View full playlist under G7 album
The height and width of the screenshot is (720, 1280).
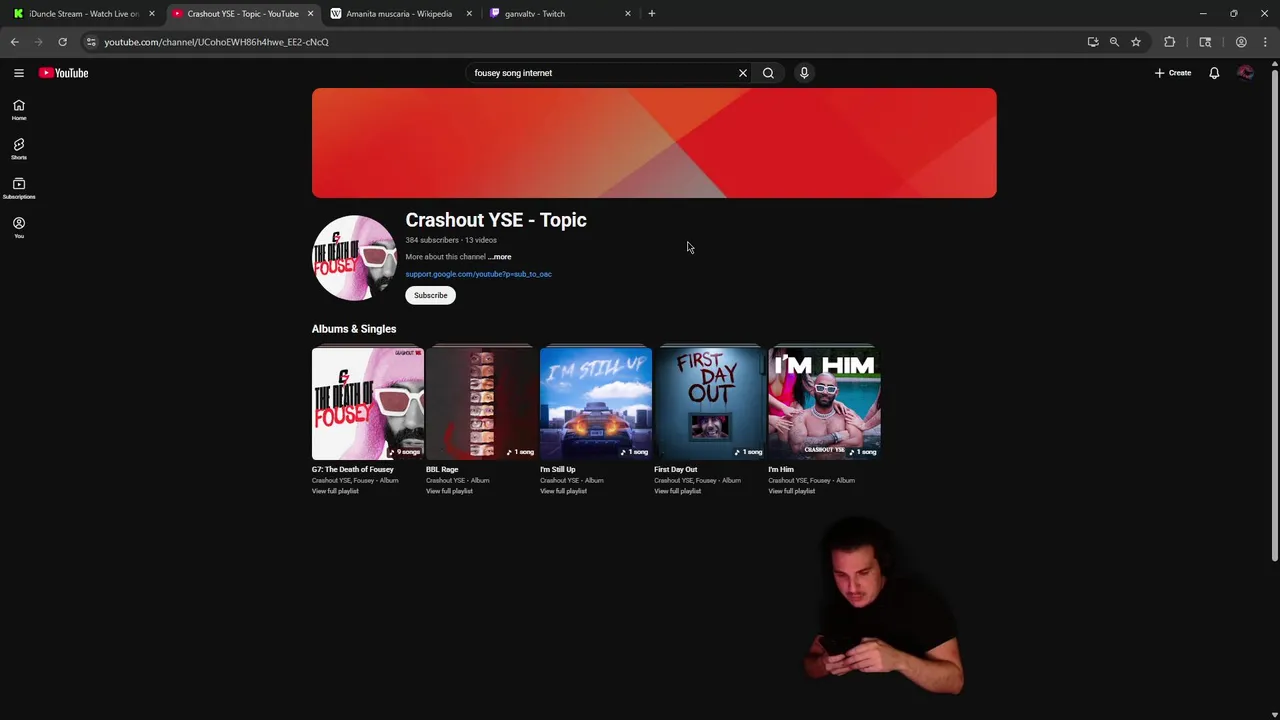[x=335, y=491]
